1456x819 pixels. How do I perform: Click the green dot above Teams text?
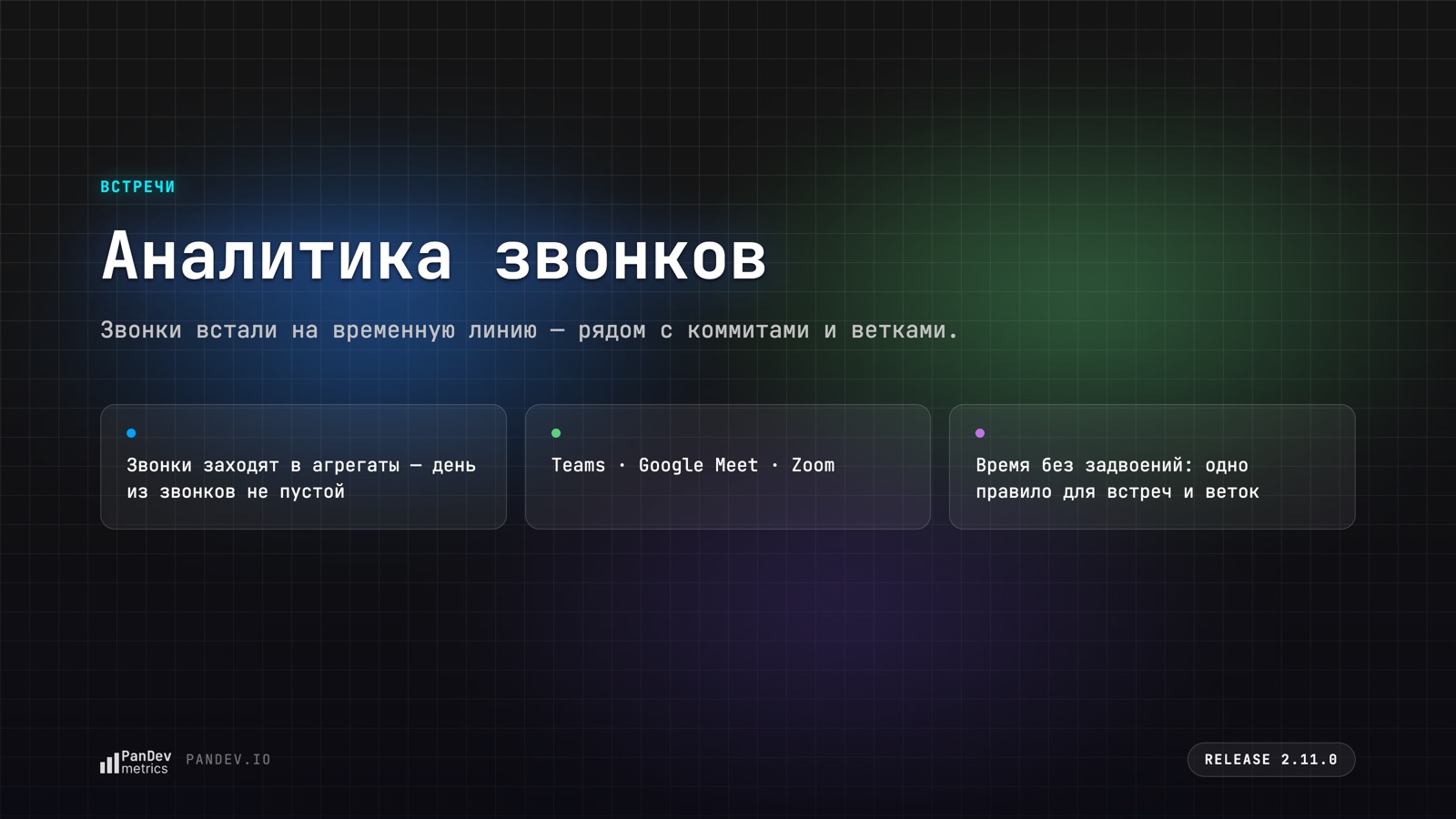(556, 433)
